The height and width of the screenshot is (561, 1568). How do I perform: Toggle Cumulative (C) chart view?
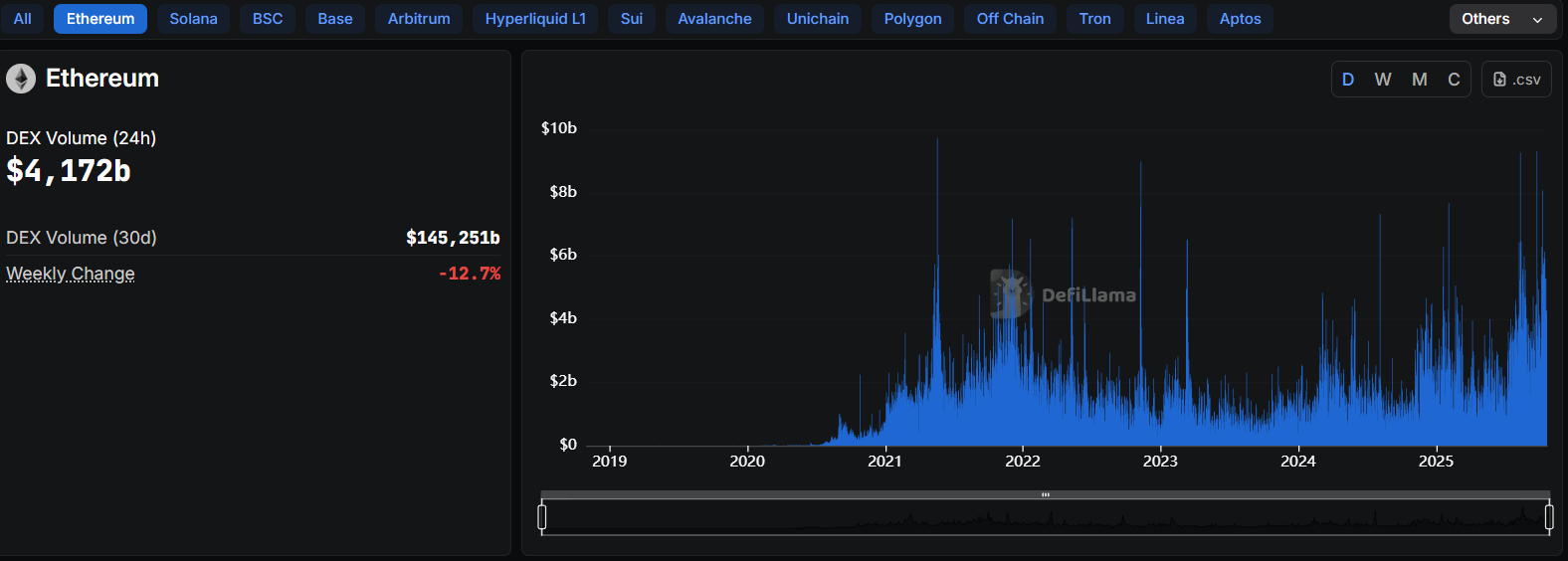click(1454, 80)
